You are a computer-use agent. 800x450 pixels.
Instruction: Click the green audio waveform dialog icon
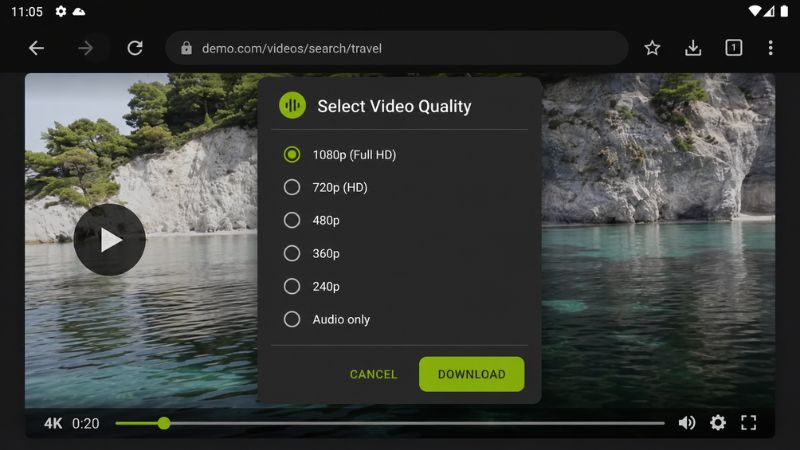pyautogui.click(x=292, y=106)
